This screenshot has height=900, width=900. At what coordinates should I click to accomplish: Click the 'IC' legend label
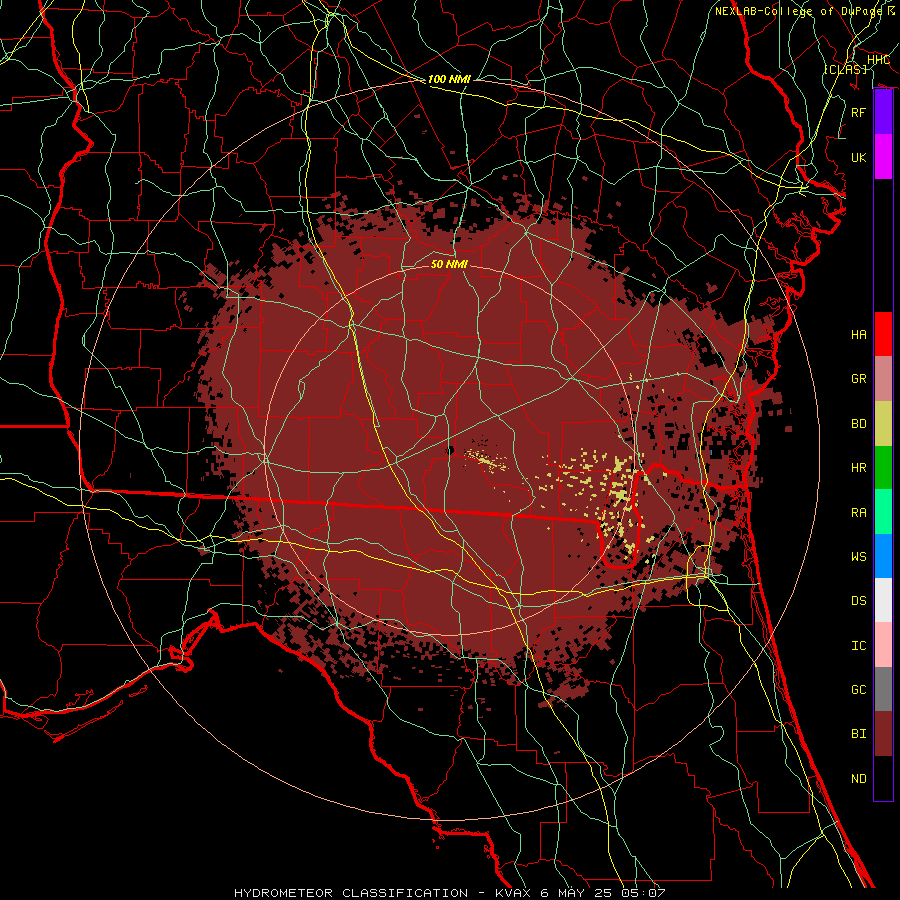pos(858,646)
